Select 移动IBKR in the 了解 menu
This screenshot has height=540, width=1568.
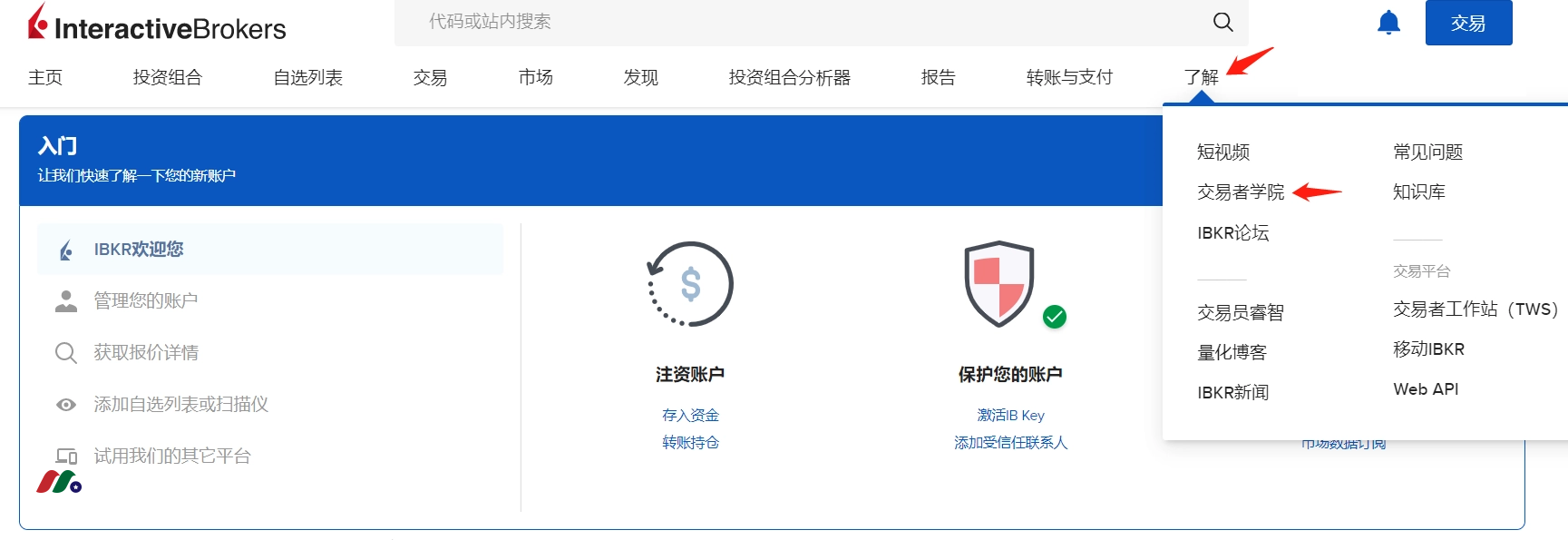[x=1429, y=349]
